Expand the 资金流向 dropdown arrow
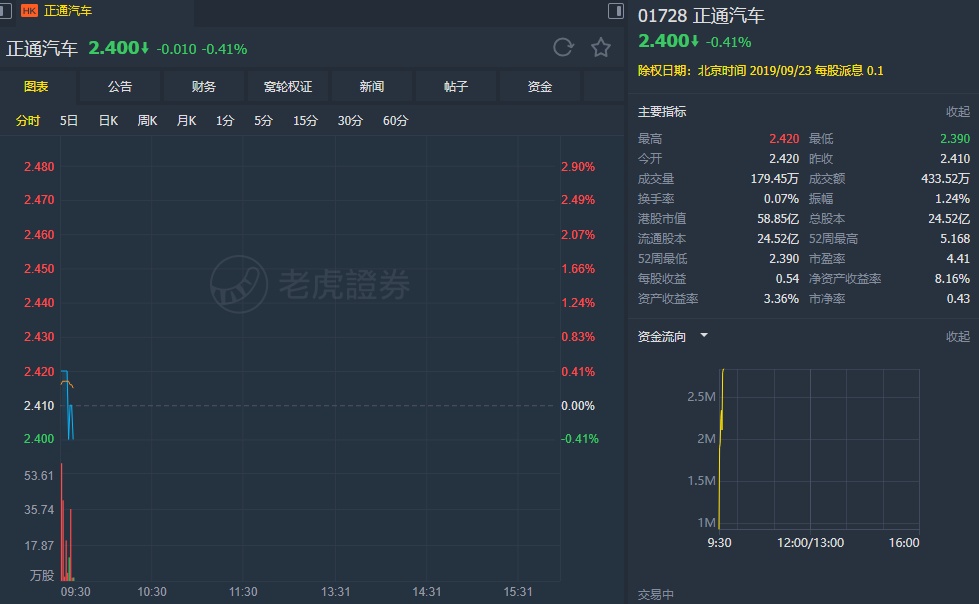979x604 pixels. (x=704, y=336)
